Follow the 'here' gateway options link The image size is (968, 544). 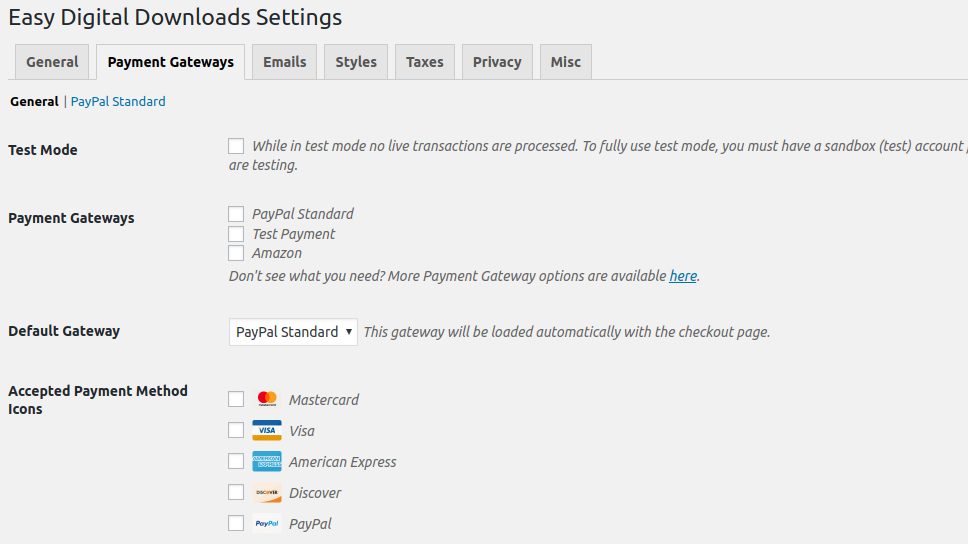coord(683,276)
